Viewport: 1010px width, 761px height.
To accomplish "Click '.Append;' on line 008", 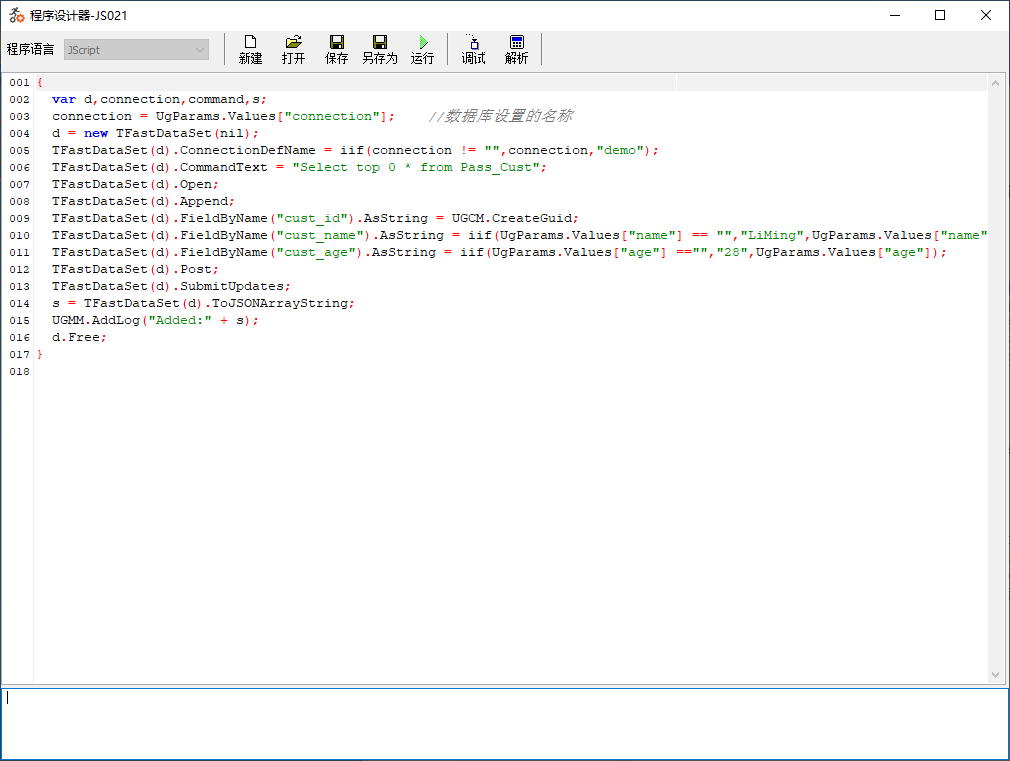I will [204, 201].
